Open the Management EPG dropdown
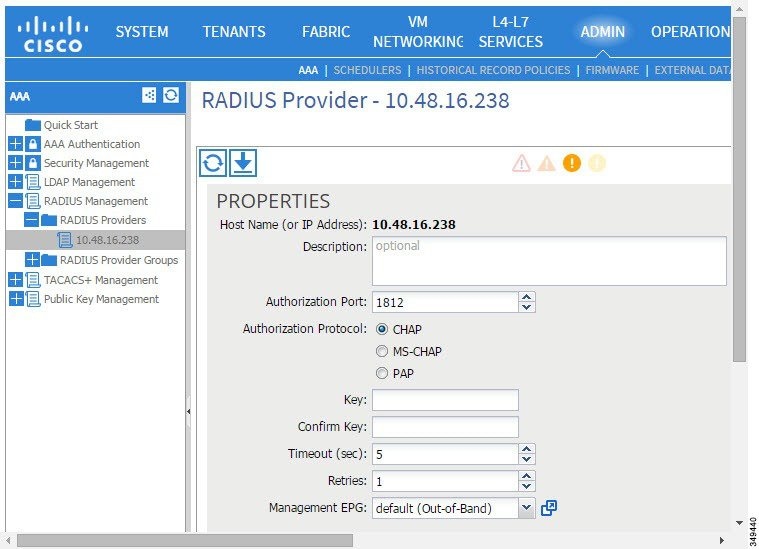Screen dimensions: 759x549 pos(527,508)
